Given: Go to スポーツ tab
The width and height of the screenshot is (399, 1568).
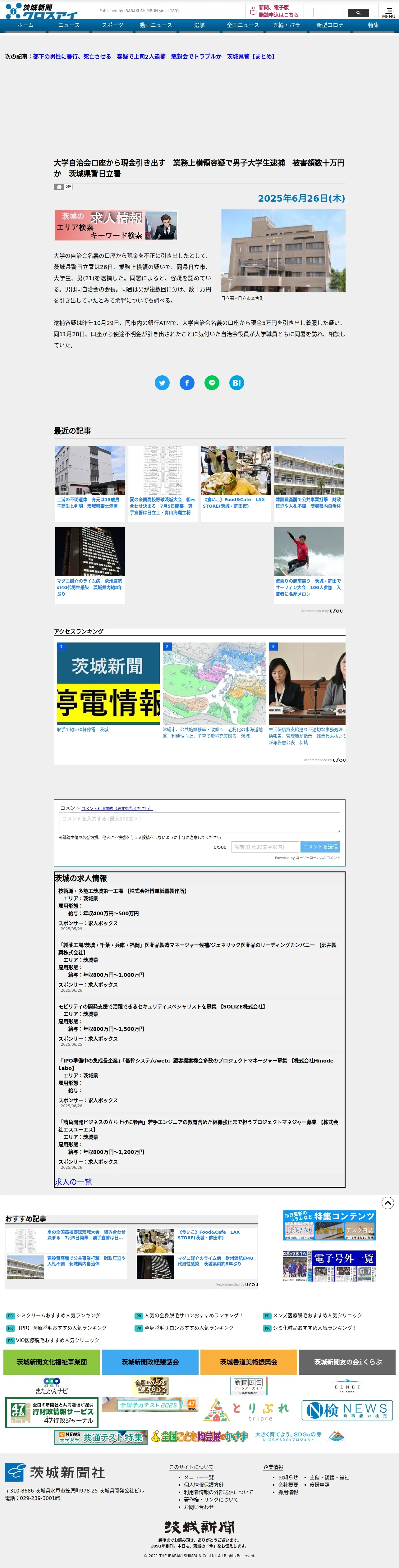Looking at the screenshot, I should [113, 25].
